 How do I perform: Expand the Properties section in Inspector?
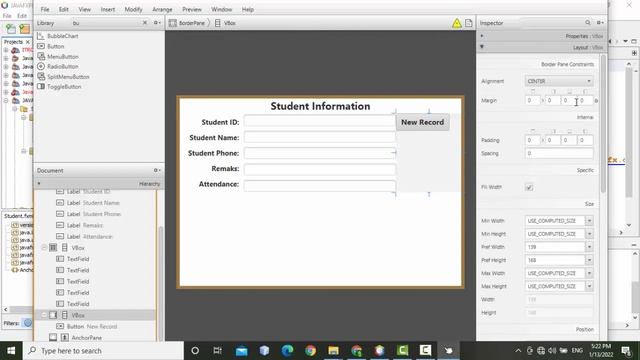[x=482, y=36]
